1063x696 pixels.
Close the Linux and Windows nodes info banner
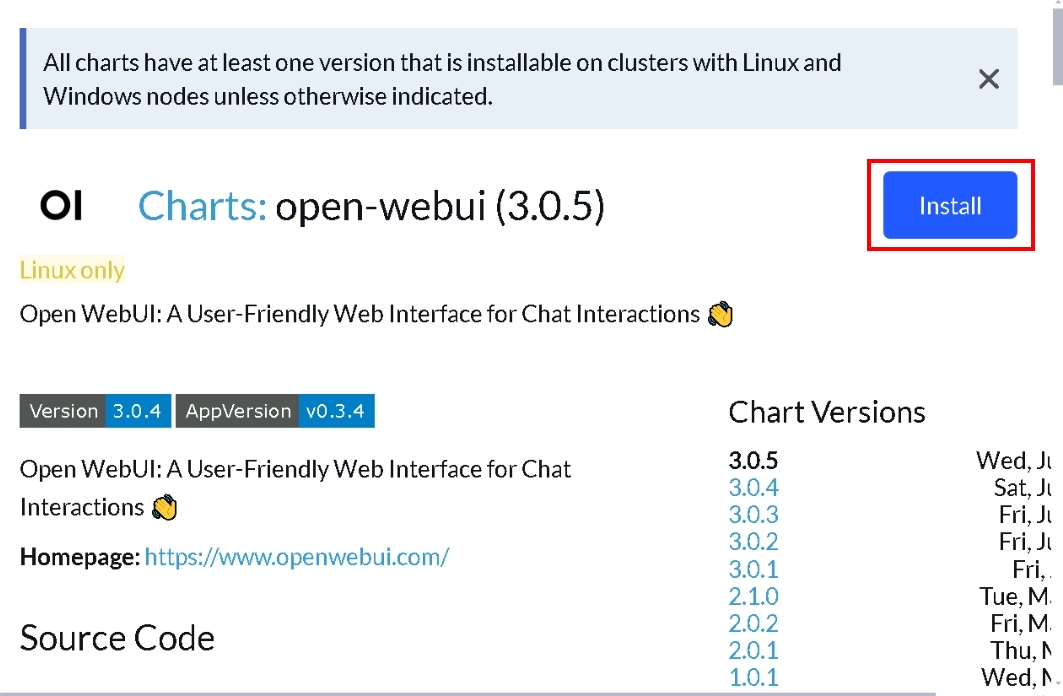(988, 79)
